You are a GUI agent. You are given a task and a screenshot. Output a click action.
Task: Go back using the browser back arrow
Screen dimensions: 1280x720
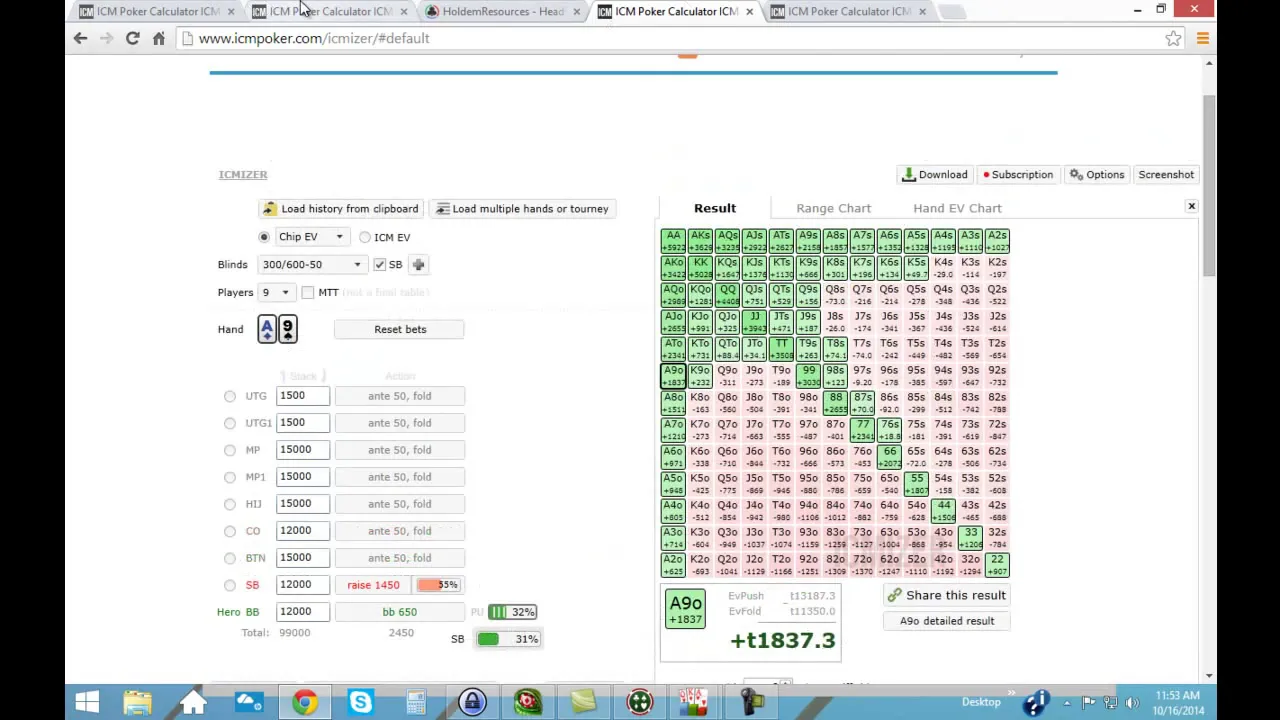[80, 38]
